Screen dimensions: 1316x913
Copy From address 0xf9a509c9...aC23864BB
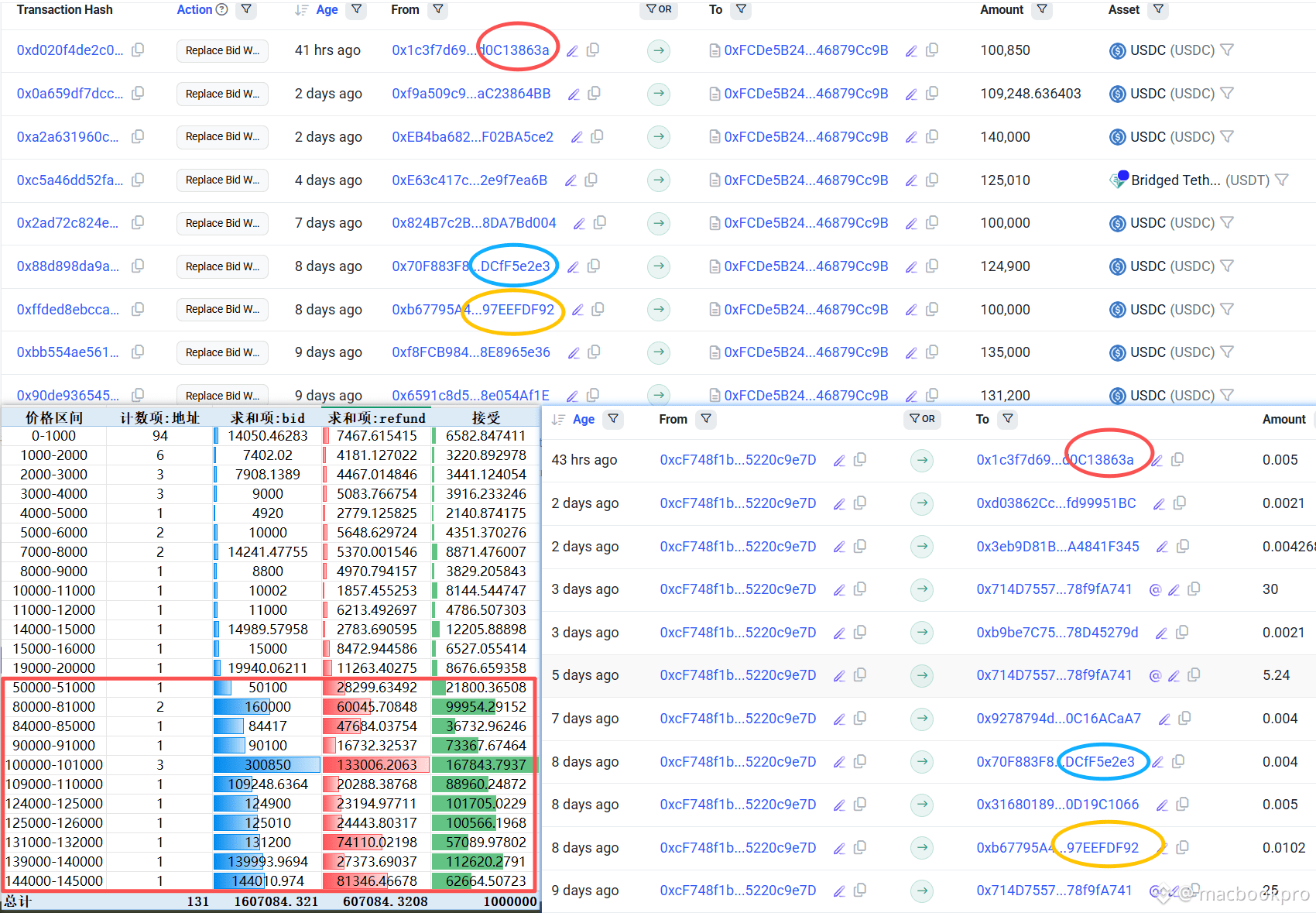pyautogui.click(x=595, y=93)
